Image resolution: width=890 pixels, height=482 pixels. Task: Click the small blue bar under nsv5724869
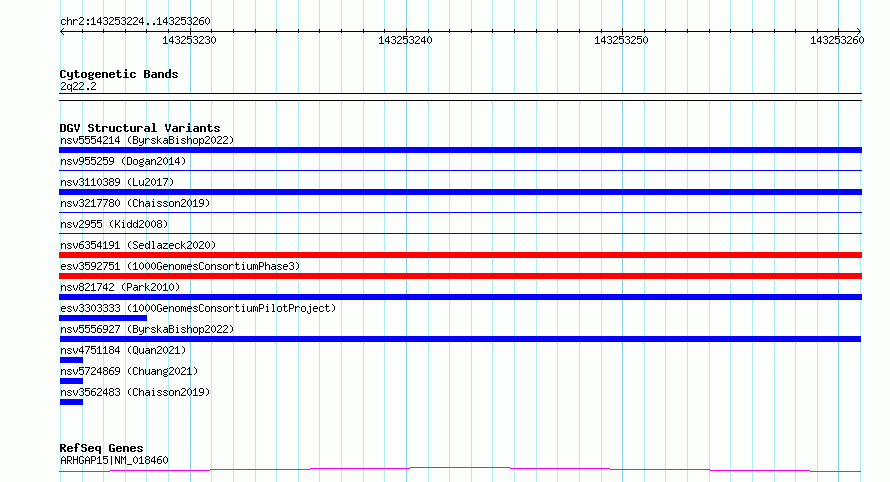(x=71, y=381)
